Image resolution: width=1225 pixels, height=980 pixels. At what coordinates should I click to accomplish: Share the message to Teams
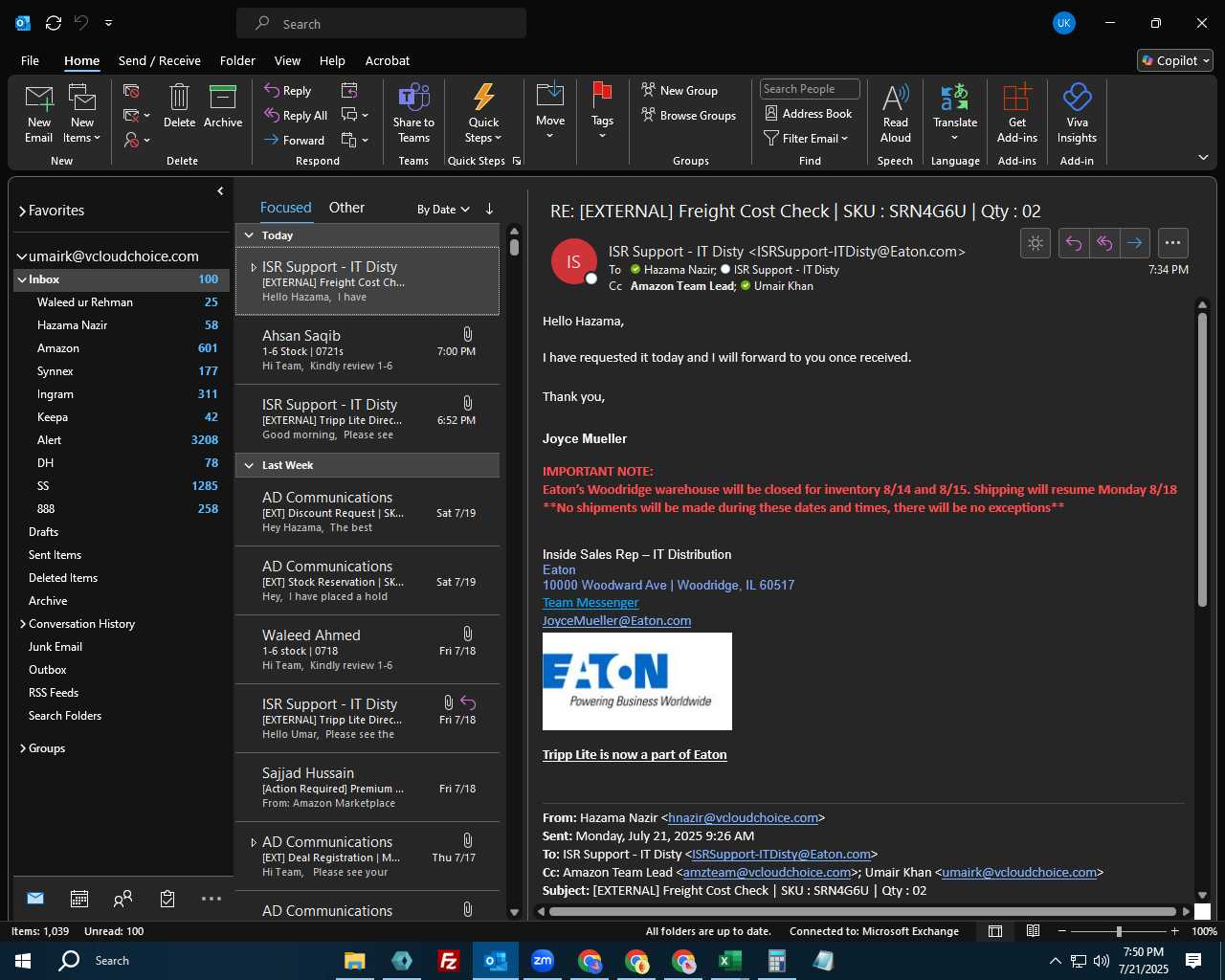point(413,113)
